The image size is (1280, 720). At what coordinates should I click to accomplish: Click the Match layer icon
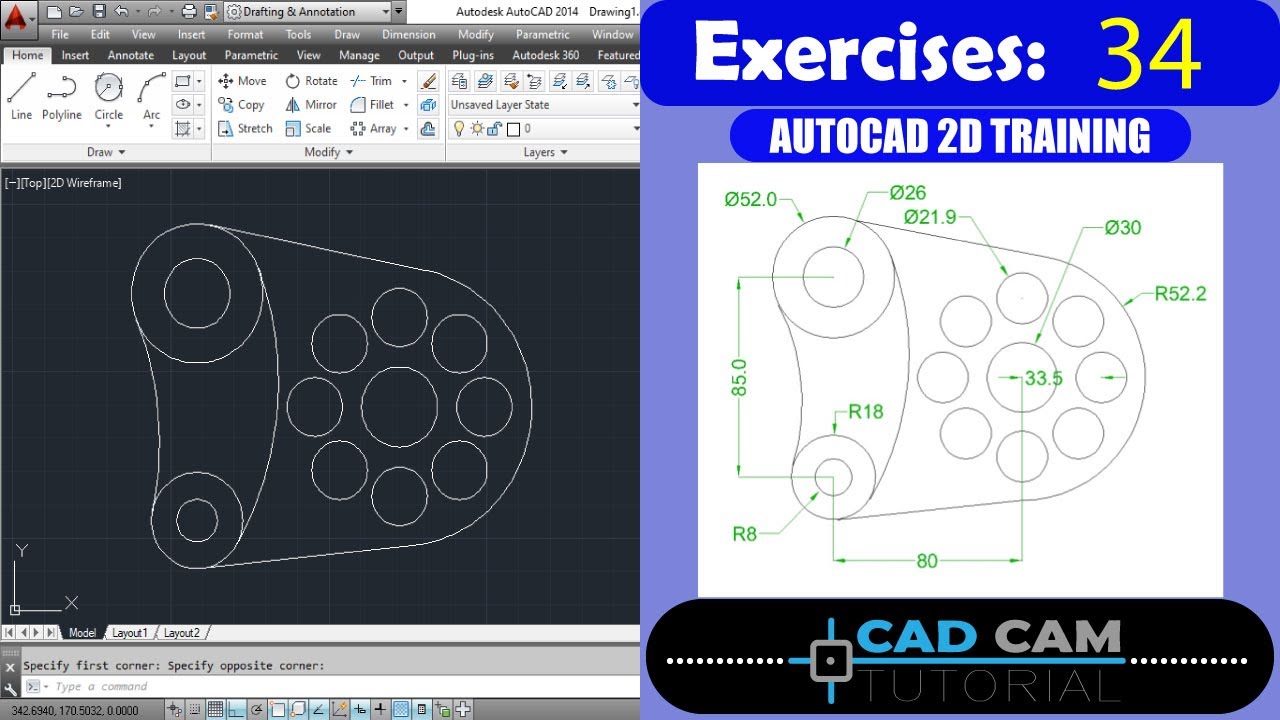510,81
